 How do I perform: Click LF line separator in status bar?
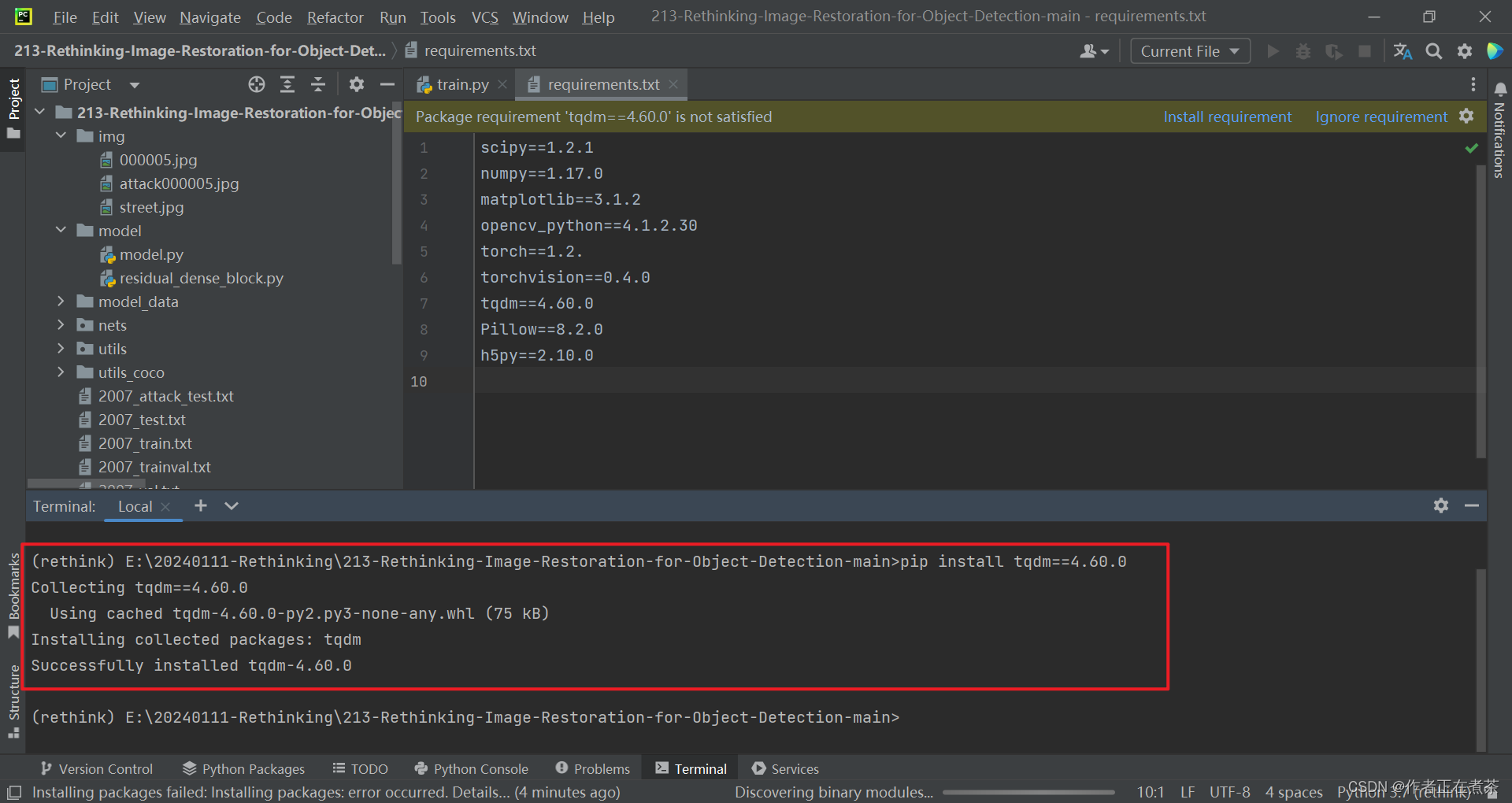[x=1188, y=792]
